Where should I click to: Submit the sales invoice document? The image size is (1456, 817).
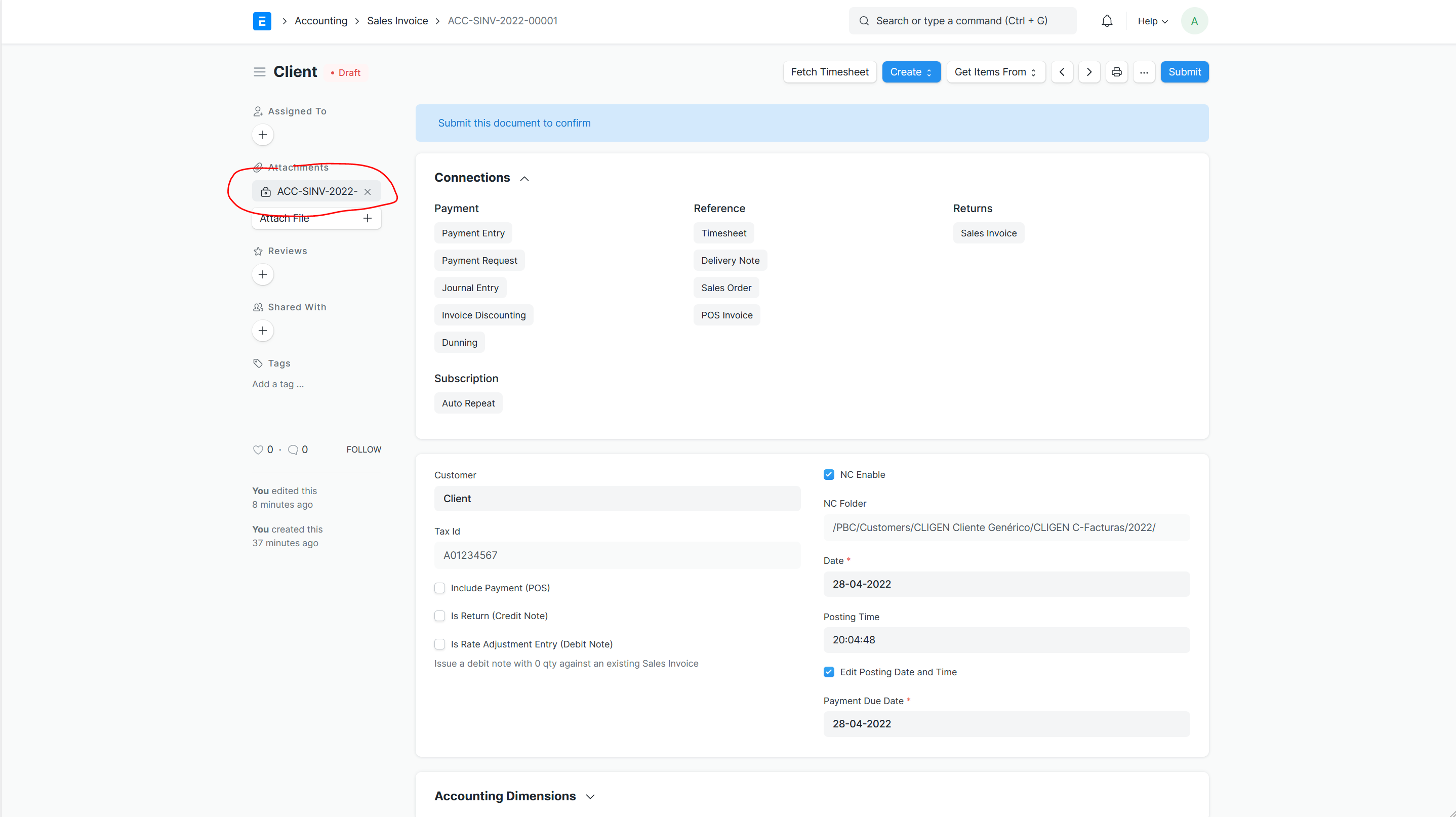[1184, 71]
